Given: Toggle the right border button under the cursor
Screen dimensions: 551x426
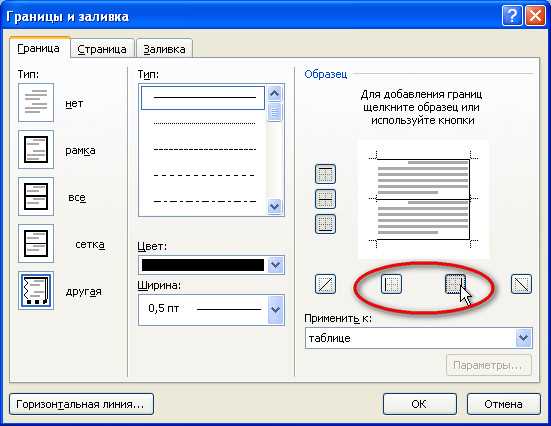Looking at the screenshot, I should 455,284.
